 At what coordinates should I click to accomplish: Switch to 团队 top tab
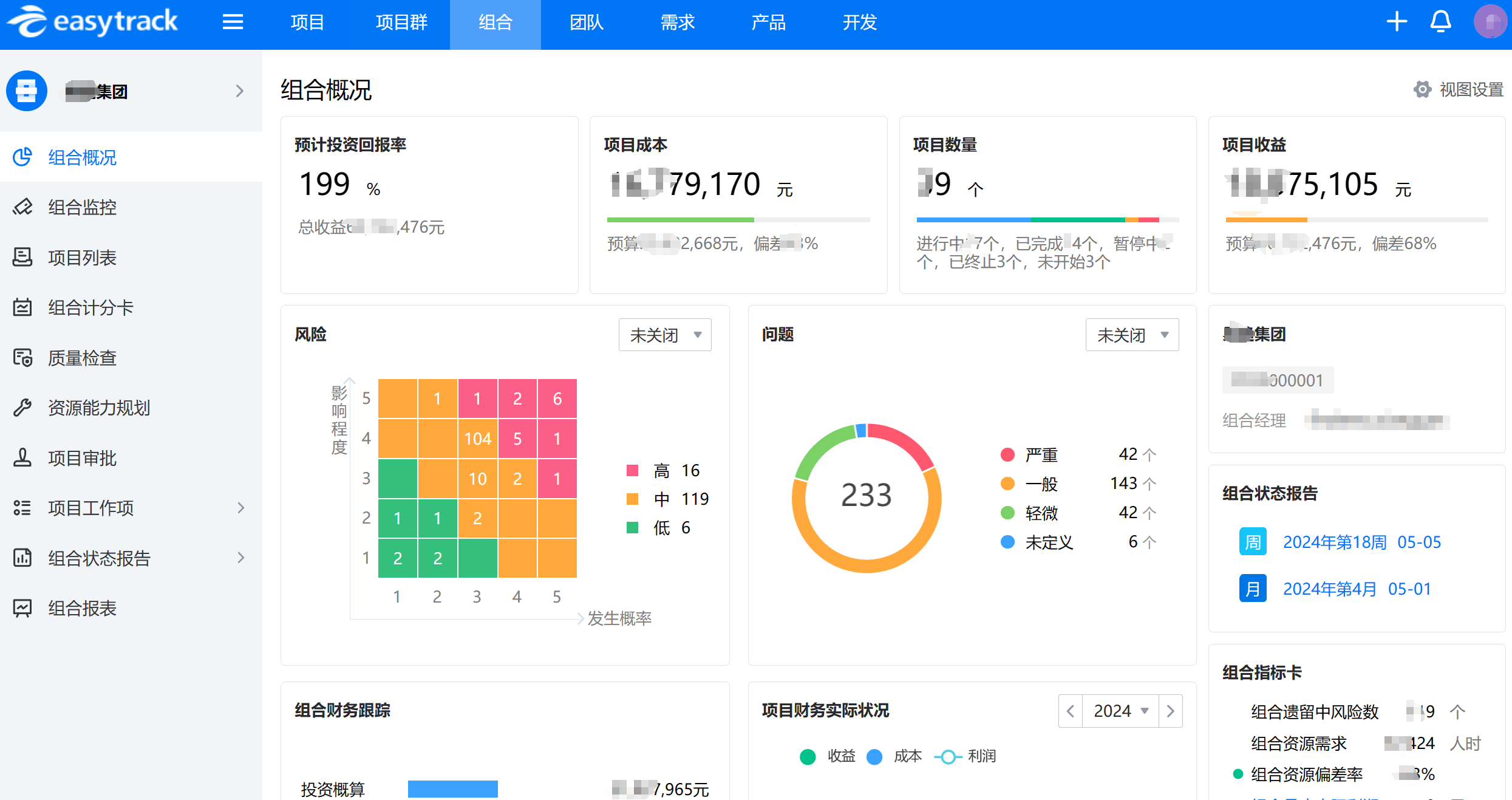[x=587, y=22]
